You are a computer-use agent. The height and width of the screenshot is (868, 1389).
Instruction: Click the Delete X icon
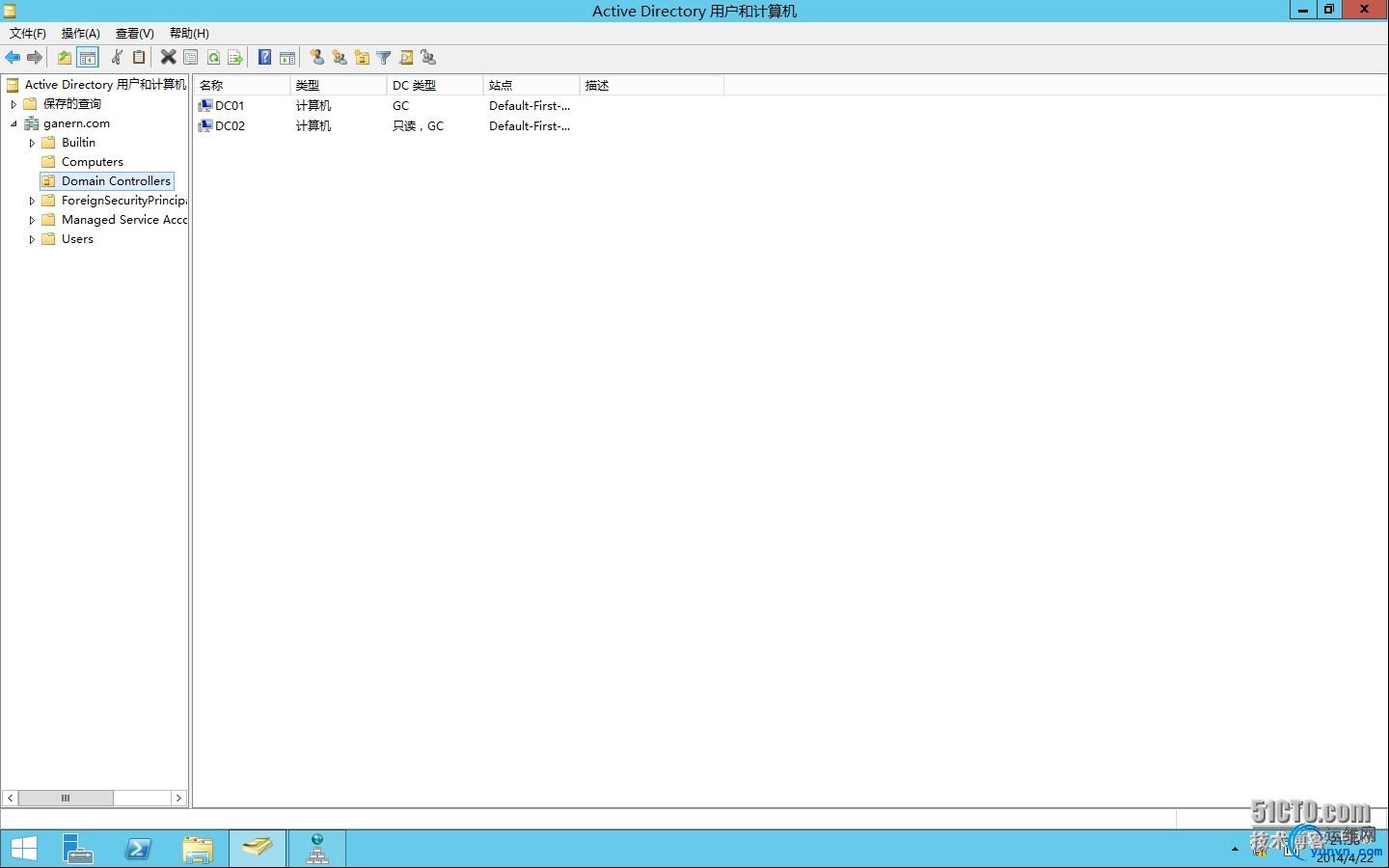click(168, 58)
